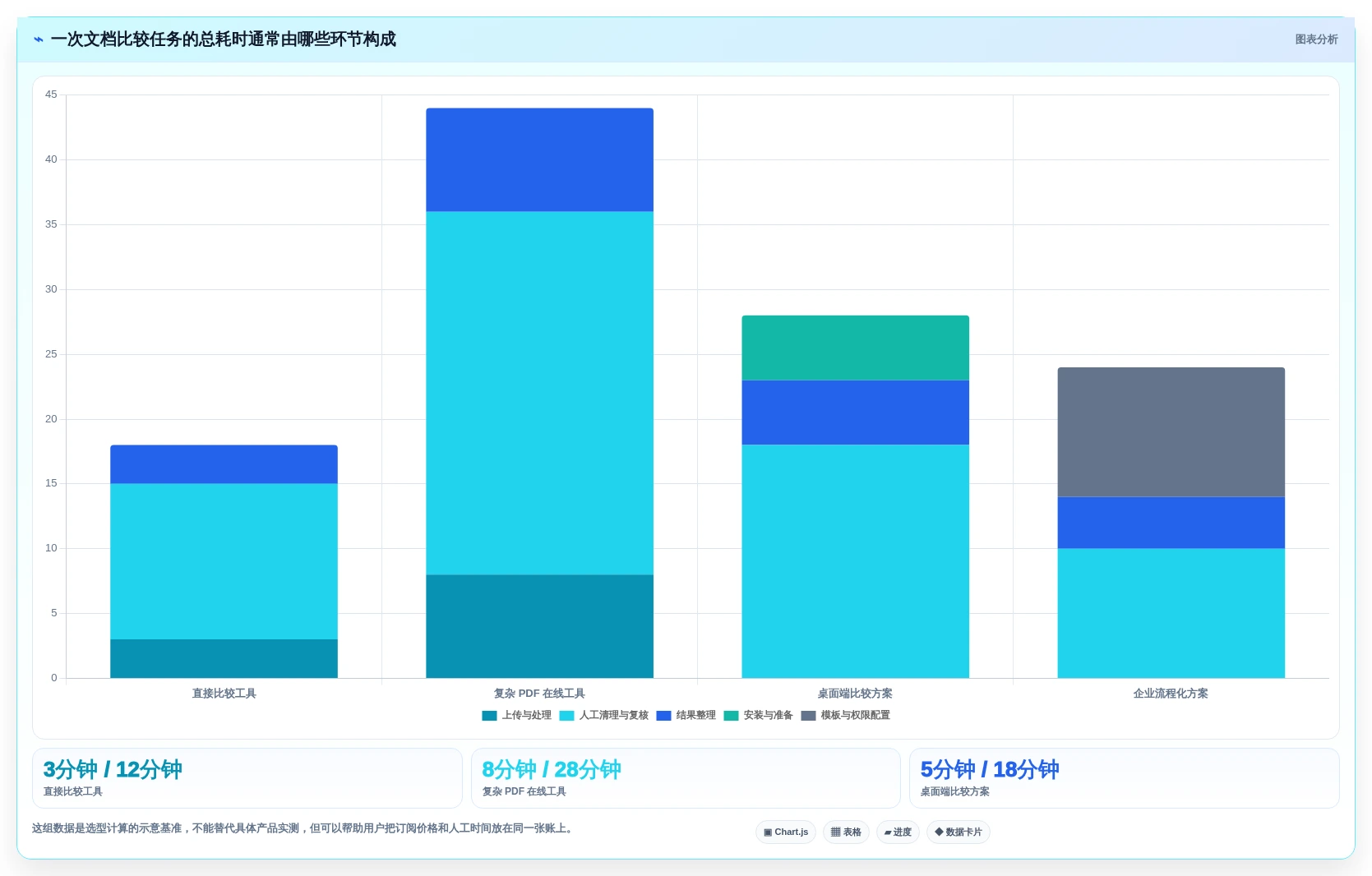
Task: Click the 模板与权限配置 legend label
Action: click(855, 716)
